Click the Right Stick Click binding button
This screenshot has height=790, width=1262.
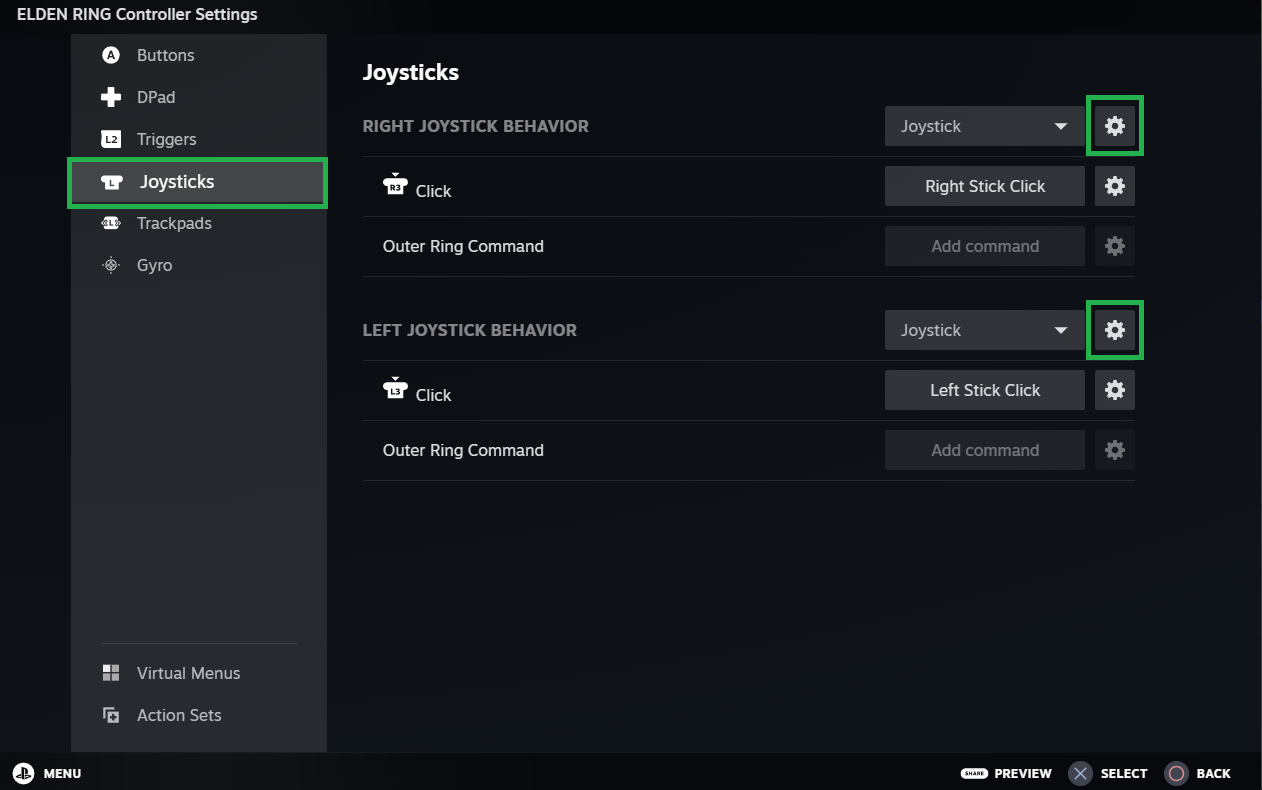tap(985, 186)
